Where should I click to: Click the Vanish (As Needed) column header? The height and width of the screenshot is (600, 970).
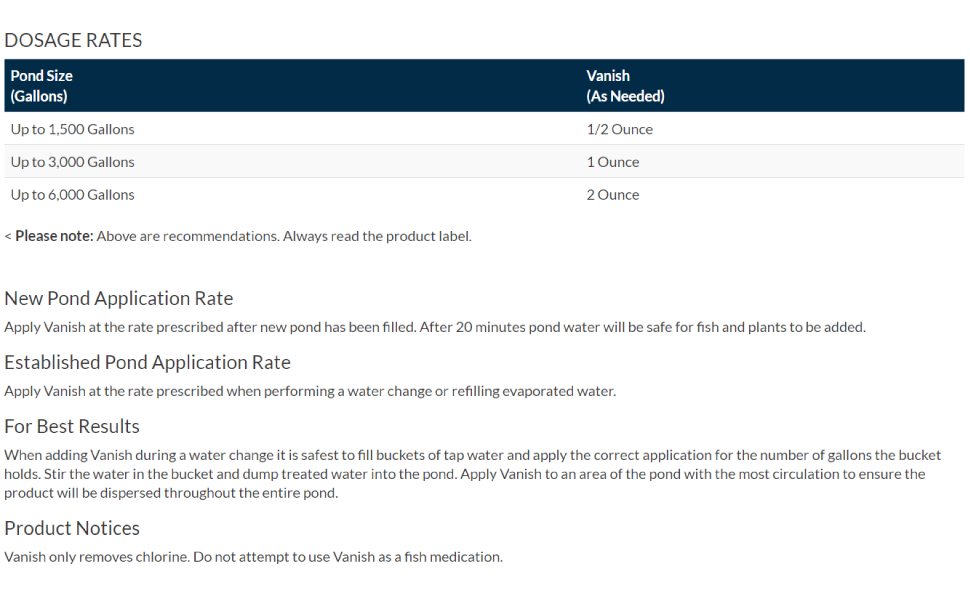[x=625, y=86]
